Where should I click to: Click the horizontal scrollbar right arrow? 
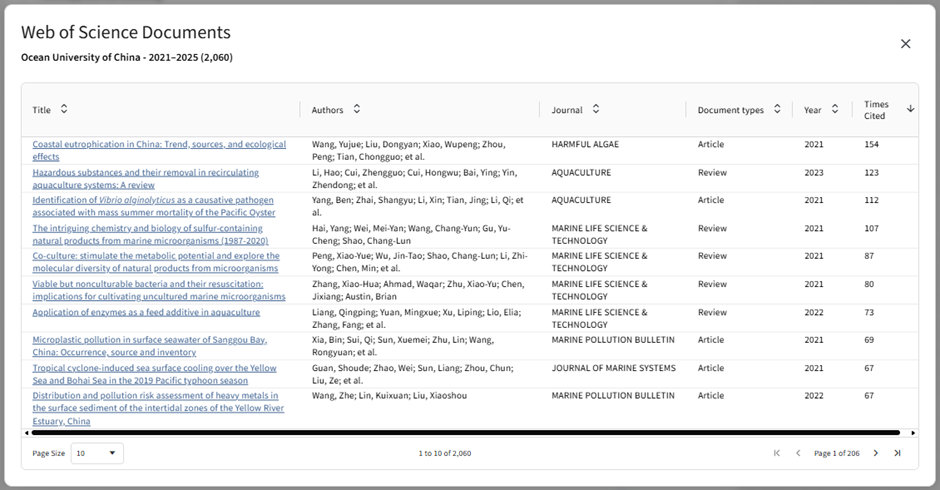(913, 432)
